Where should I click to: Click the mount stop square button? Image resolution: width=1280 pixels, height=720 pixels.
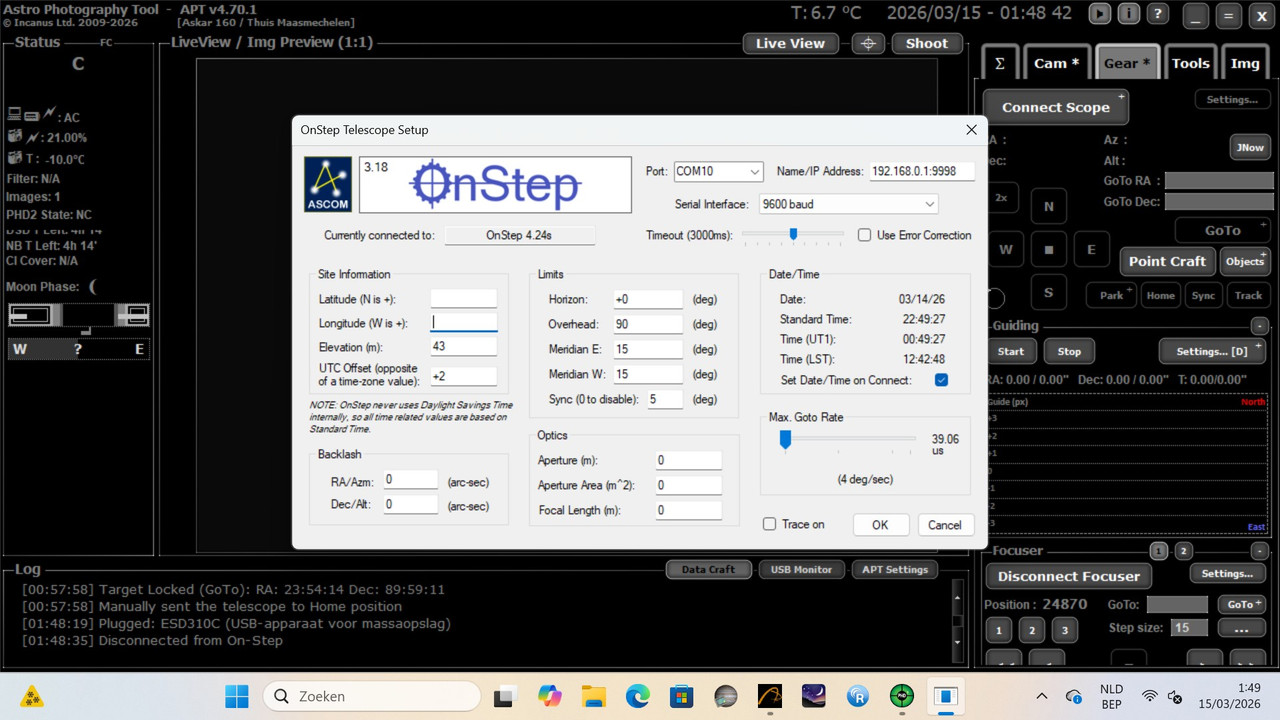pyautogui.click(x=1048, y=249)
